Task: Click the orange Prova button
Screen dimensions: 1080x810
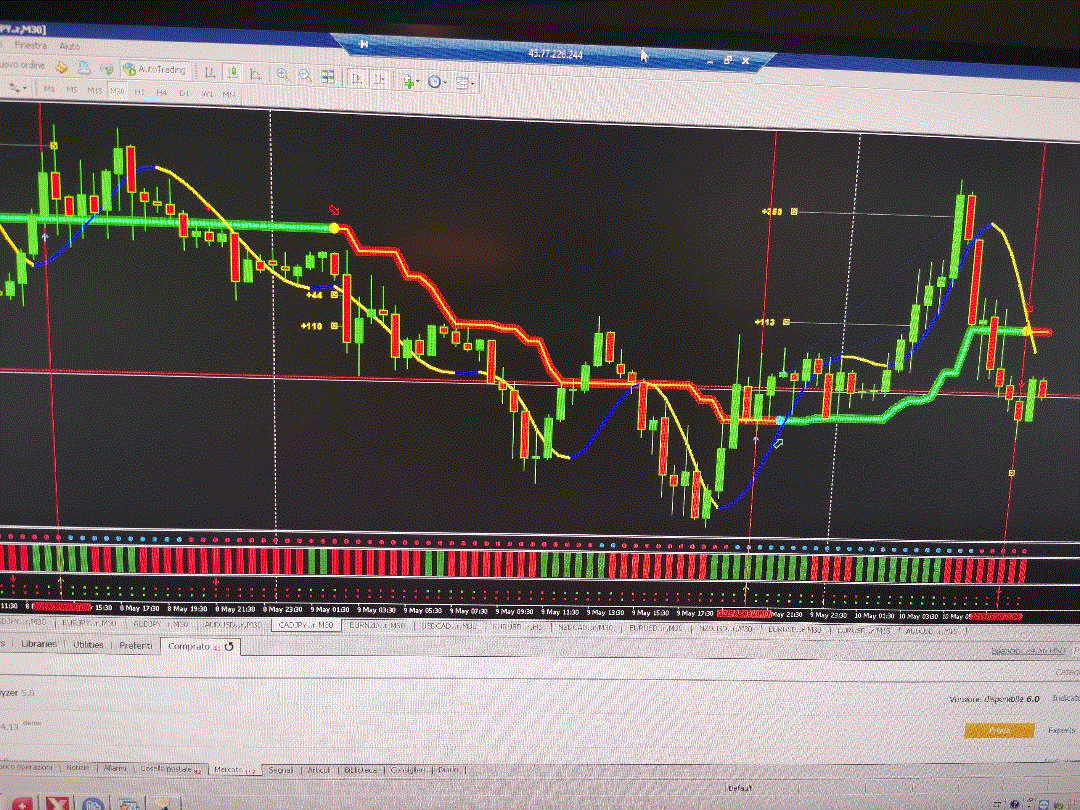Action: click(x=999, y=730)
